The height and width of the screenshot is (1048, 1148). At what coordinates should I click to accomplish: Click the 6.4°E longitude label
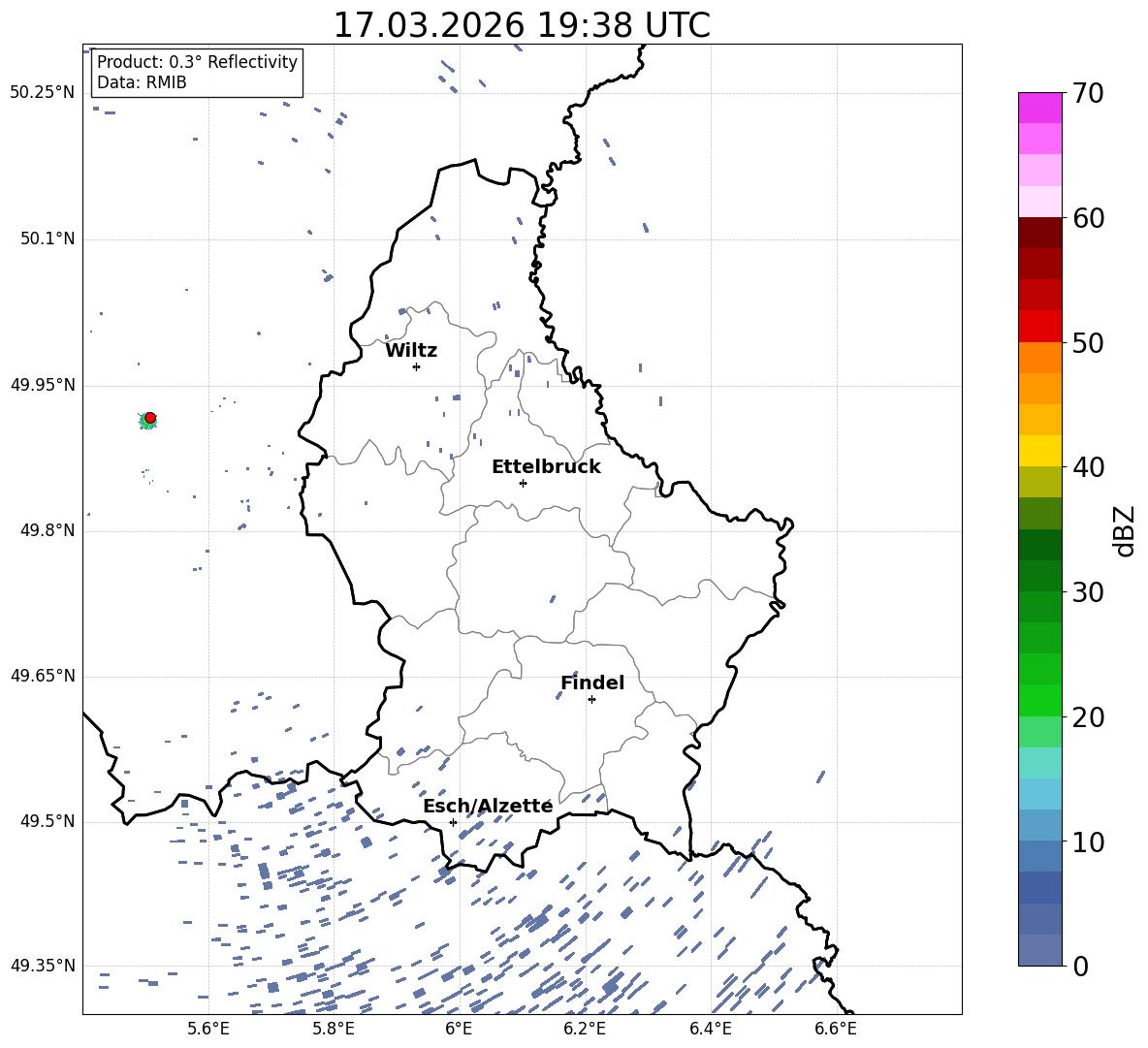point(710,1029)
